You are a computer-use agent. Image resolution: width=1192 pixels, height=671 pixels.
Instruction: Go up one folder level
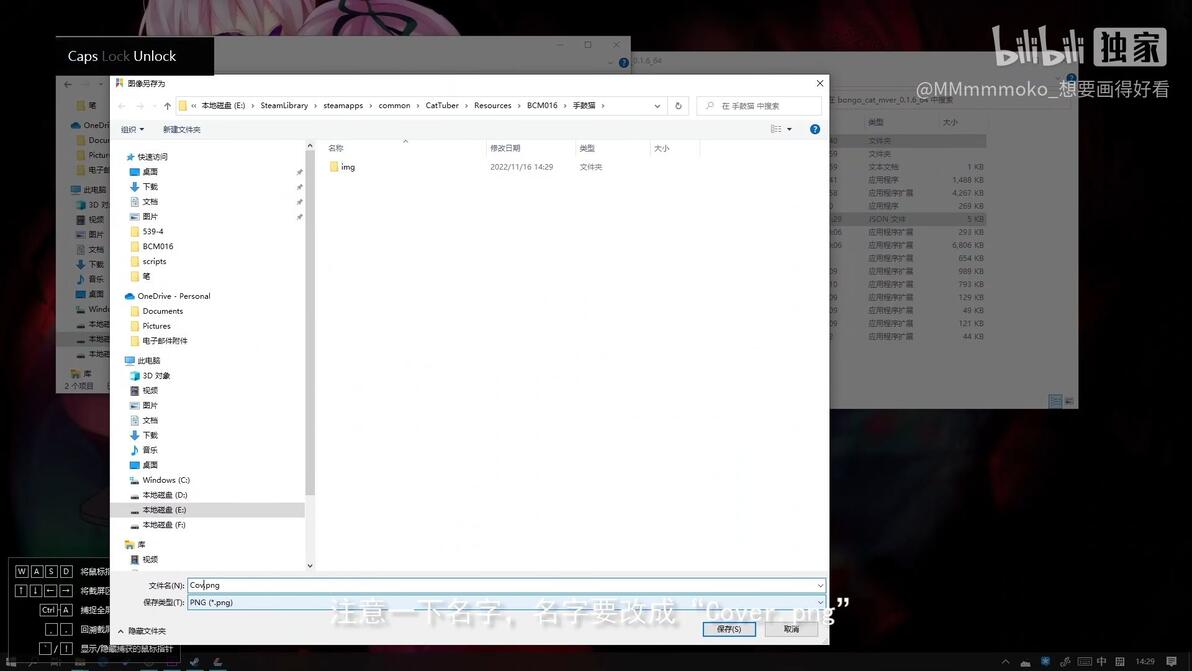[x=167, y=106]
